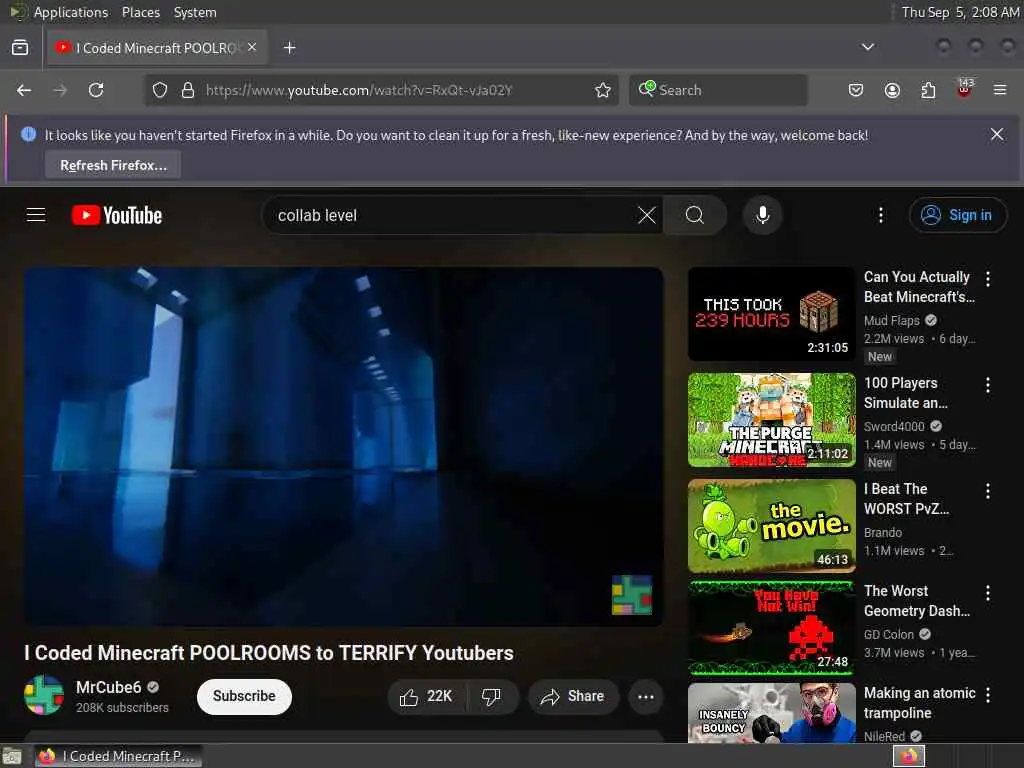Open a new tab with plus icon
The width and height of the screenshot is (1024, 768).
[289, 48]
